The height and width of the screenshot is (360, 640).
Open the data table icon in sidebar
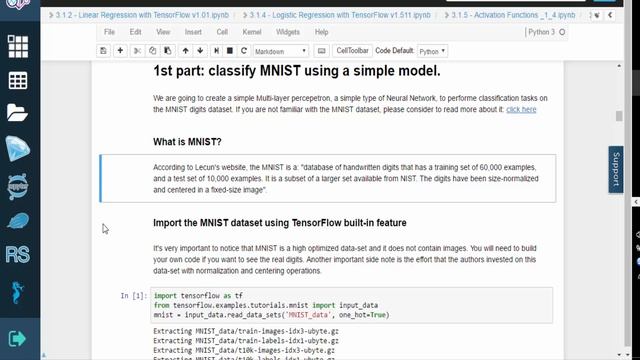coord(18,80)
